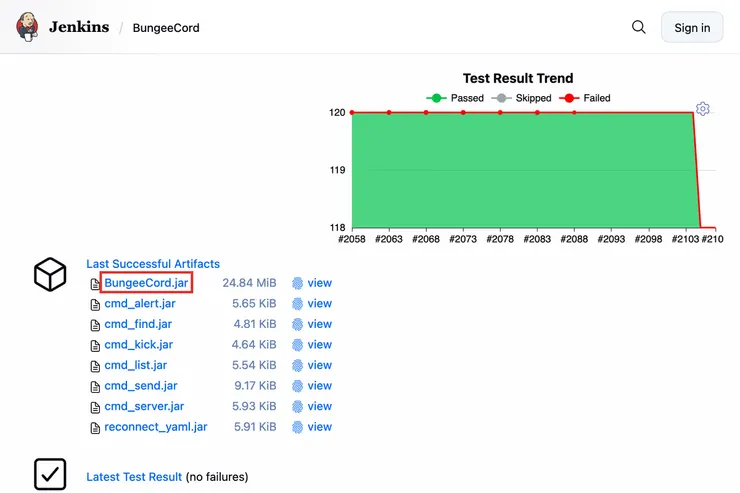This screenshot has height=493, width=740.
Task: Click the 5.93 KiB file size
Action: tap(254, 406)
